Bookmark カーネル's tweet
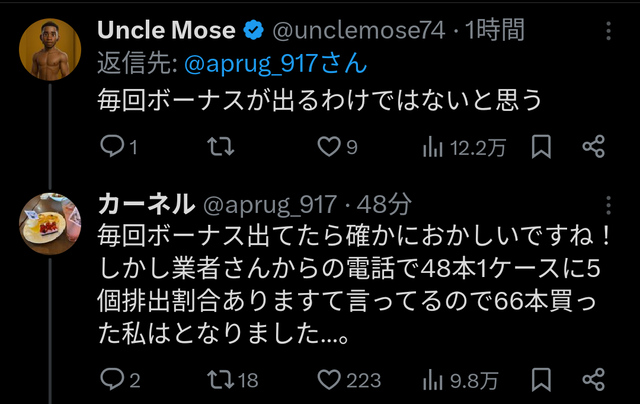Viewport: 640px width, 404px height. [x=541, y=380]
